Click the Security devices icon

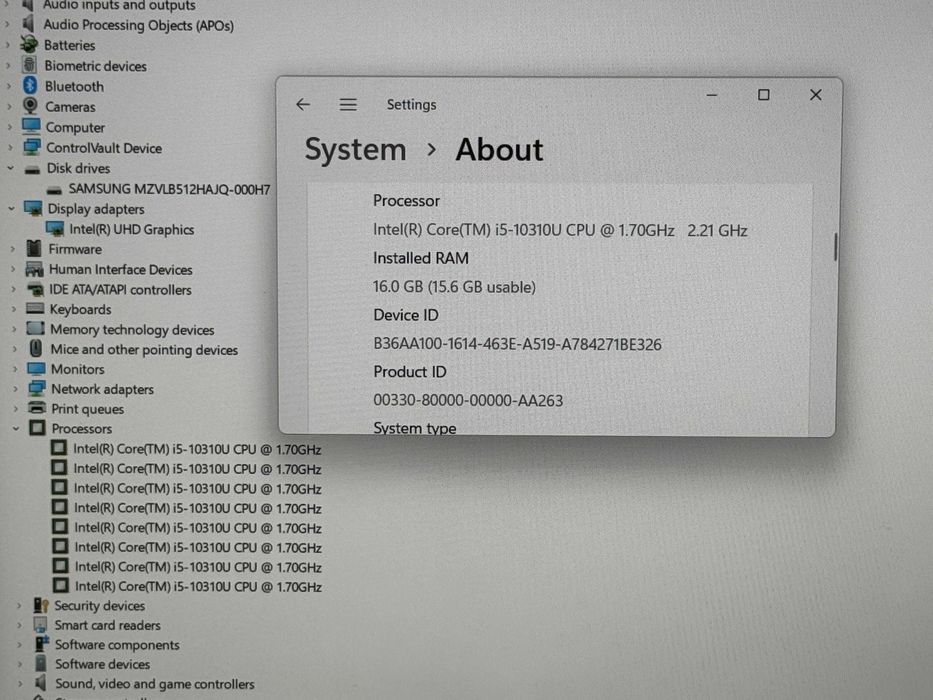[x=41, y=605]
